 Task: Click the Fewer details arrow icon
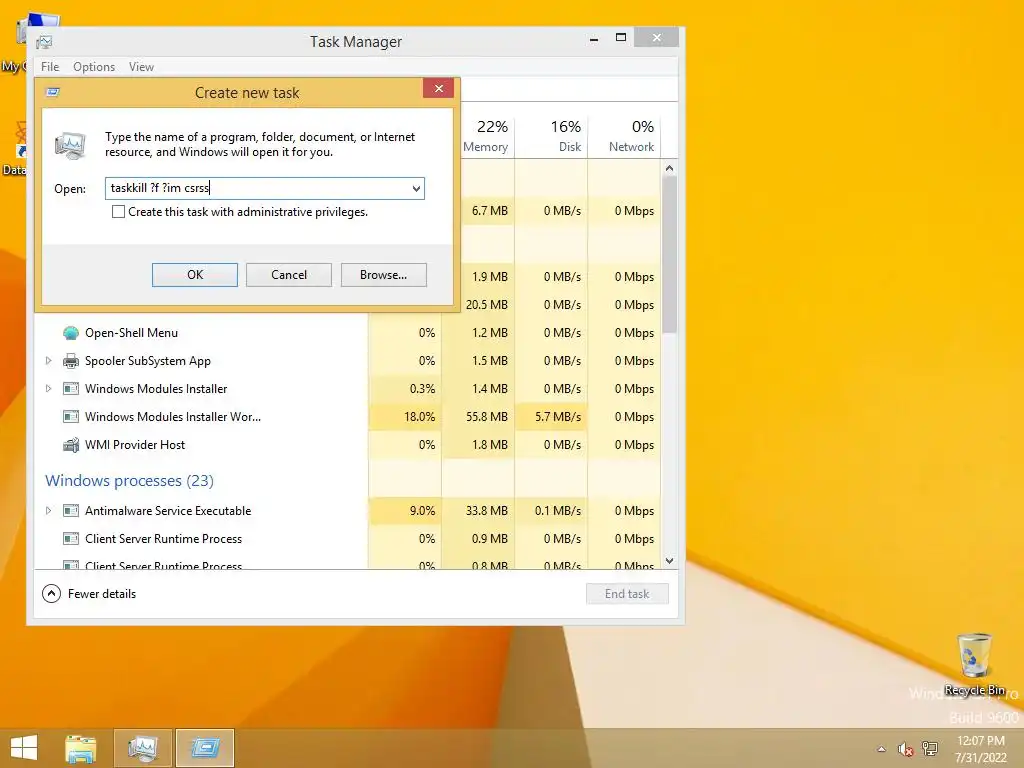pos(51,594)
